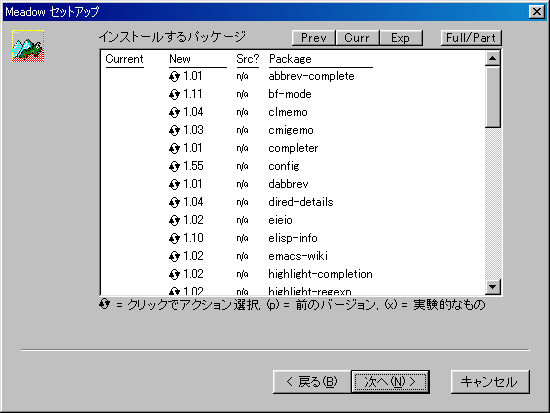This screenshot has height=413, width=550.
Task: Select the Prev version button
Action: tap(314, 38)
